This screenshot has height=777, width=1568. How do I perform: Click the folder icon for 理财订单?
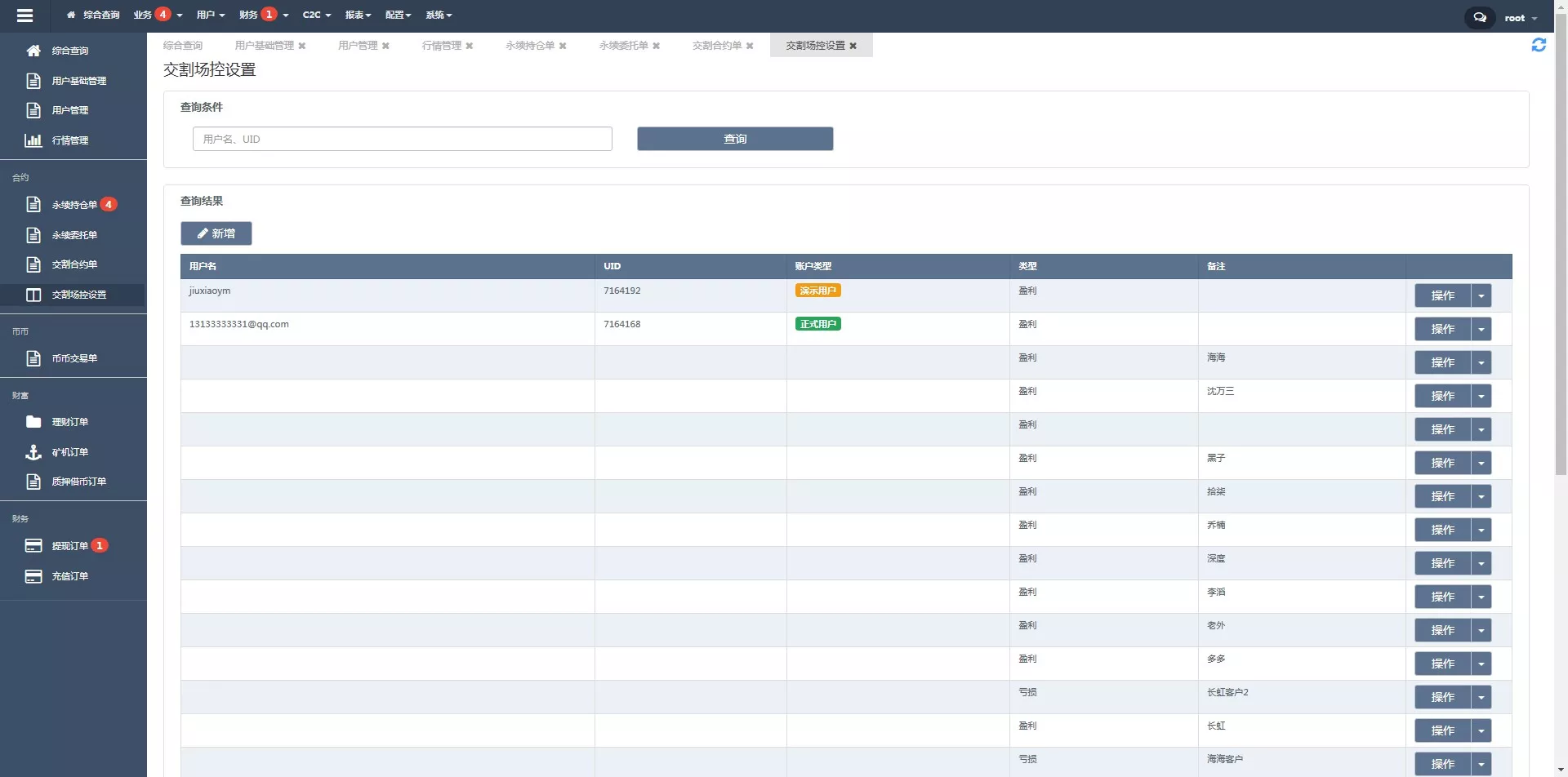coord(33,422)
